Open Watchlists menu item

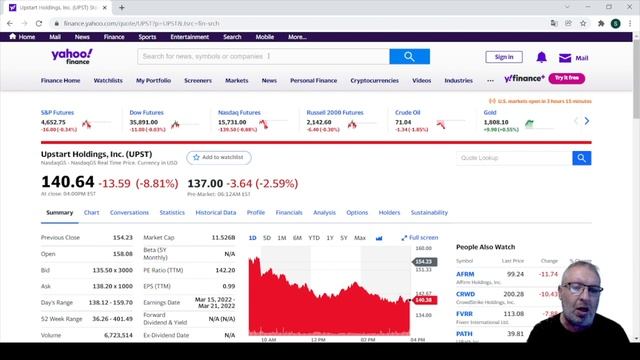pyautogui.click(x=108, y=80)
